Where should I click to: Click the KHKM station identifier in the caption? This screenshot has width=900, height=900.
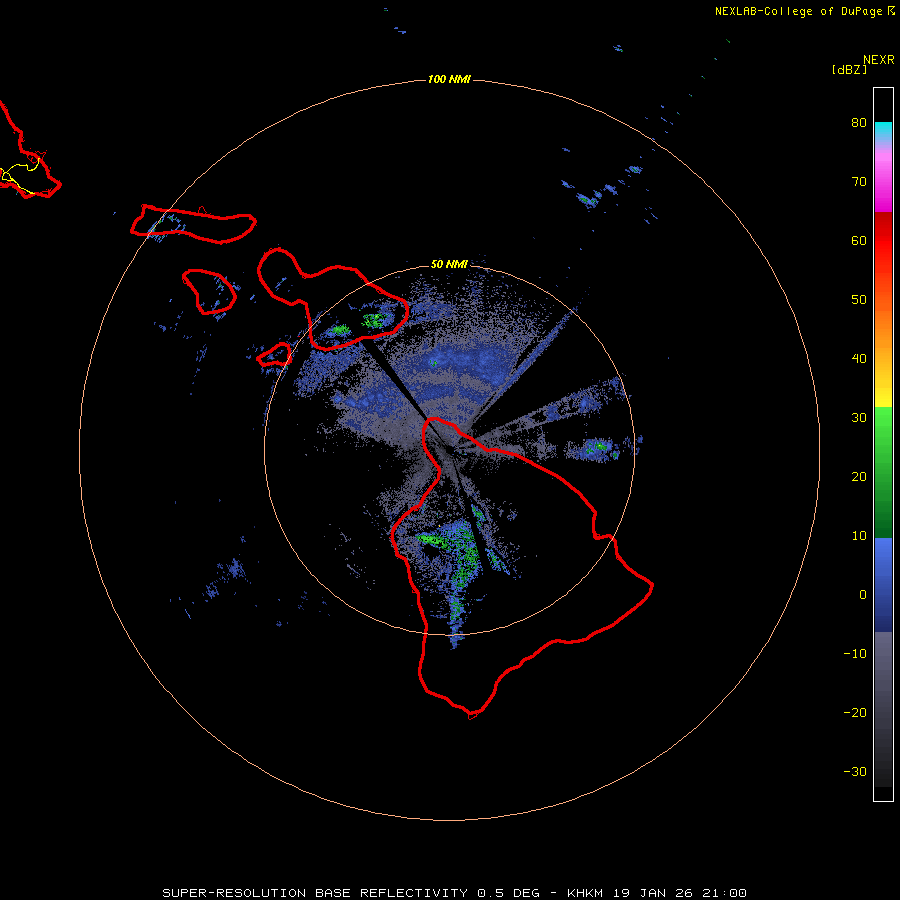click(585, 893)
